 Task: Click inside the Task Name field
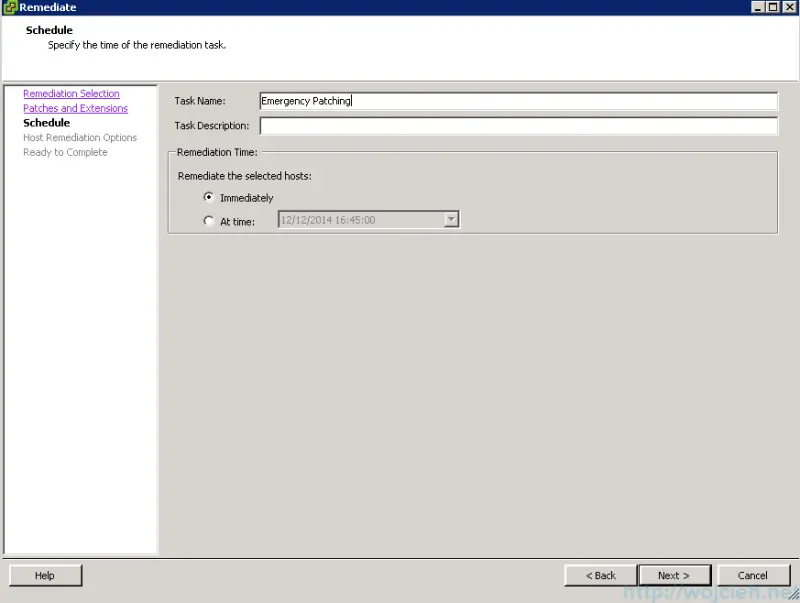tap(500, 101)
